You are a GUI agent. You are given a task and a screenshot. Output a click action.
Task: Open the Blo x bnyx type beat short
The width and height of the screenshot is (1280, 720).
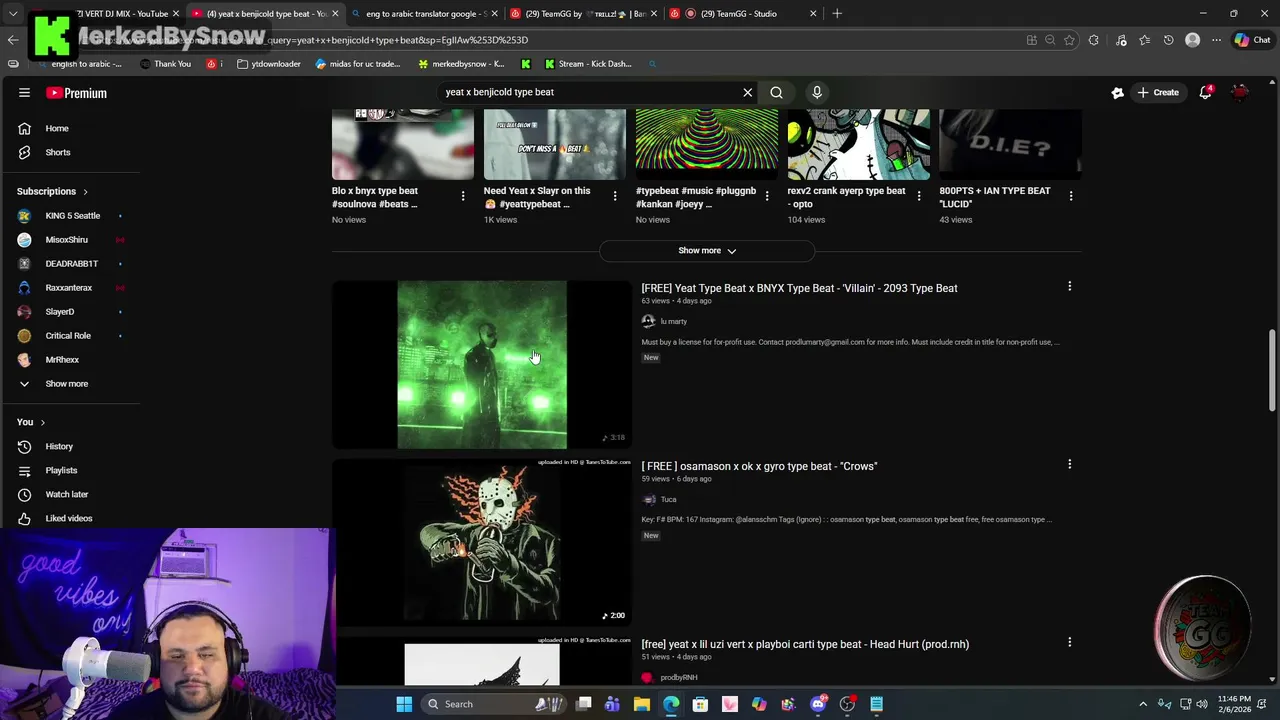tap(403, 144)
